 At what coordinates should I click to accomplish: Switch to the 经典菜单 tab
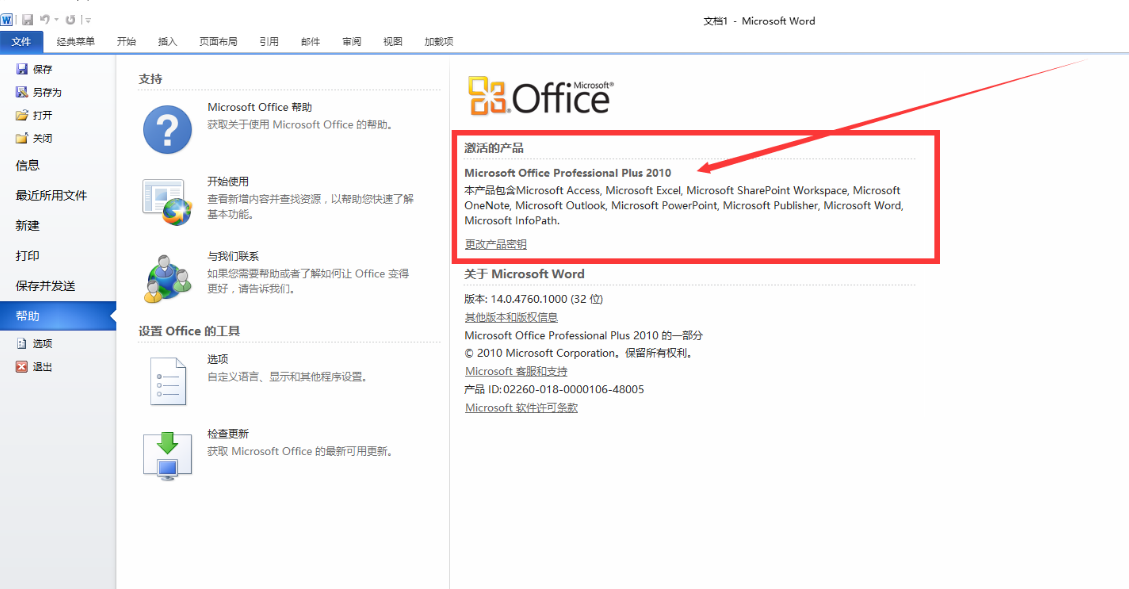pos(76,42)
